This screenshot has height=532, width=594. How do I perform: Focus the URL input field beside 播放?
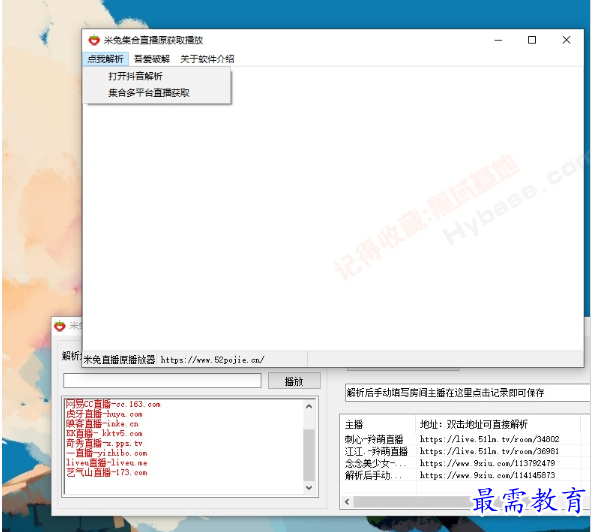coord(162,381)
